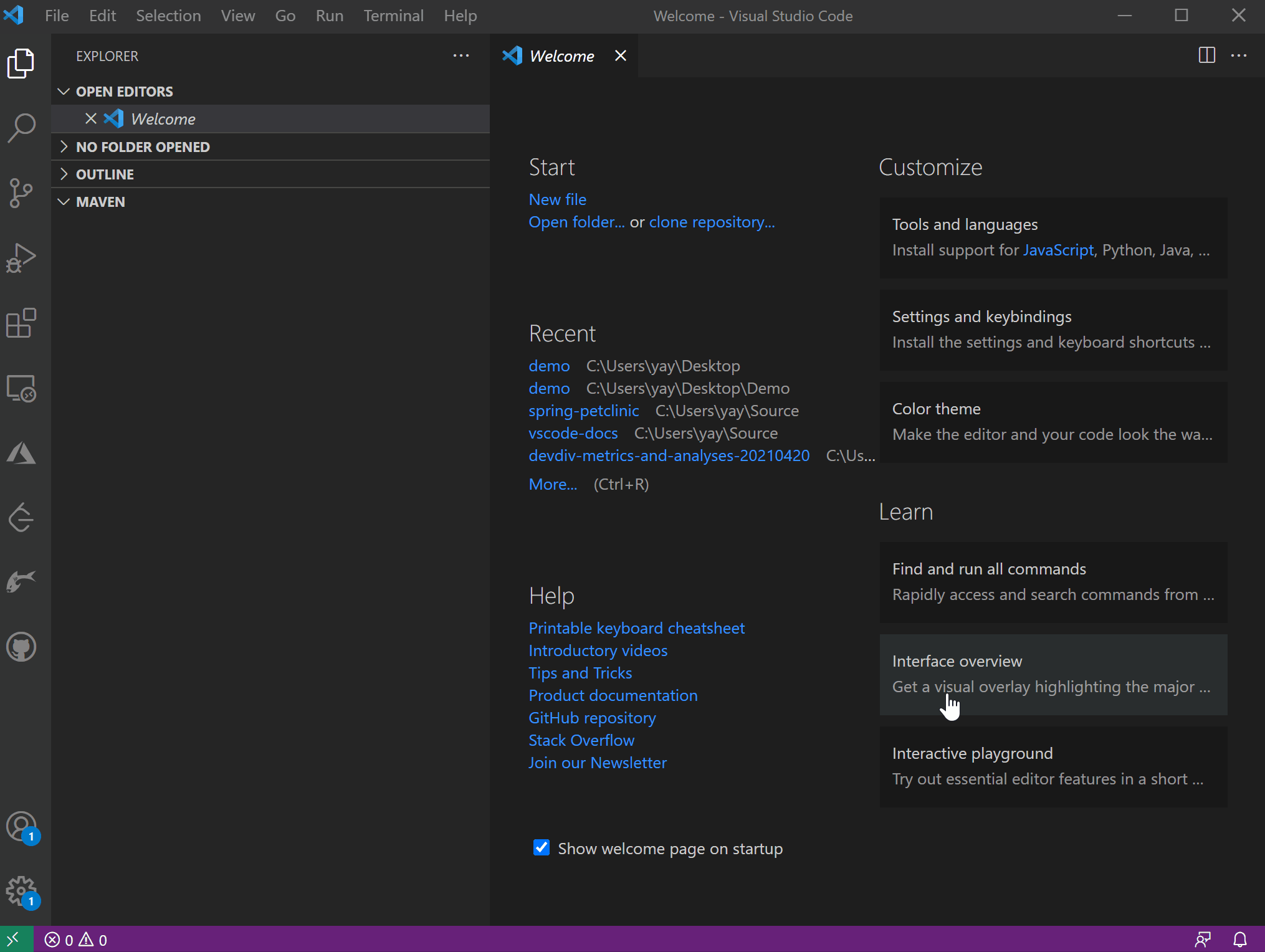Click clone repository link

pyautogui.click(x=712, y=221)
